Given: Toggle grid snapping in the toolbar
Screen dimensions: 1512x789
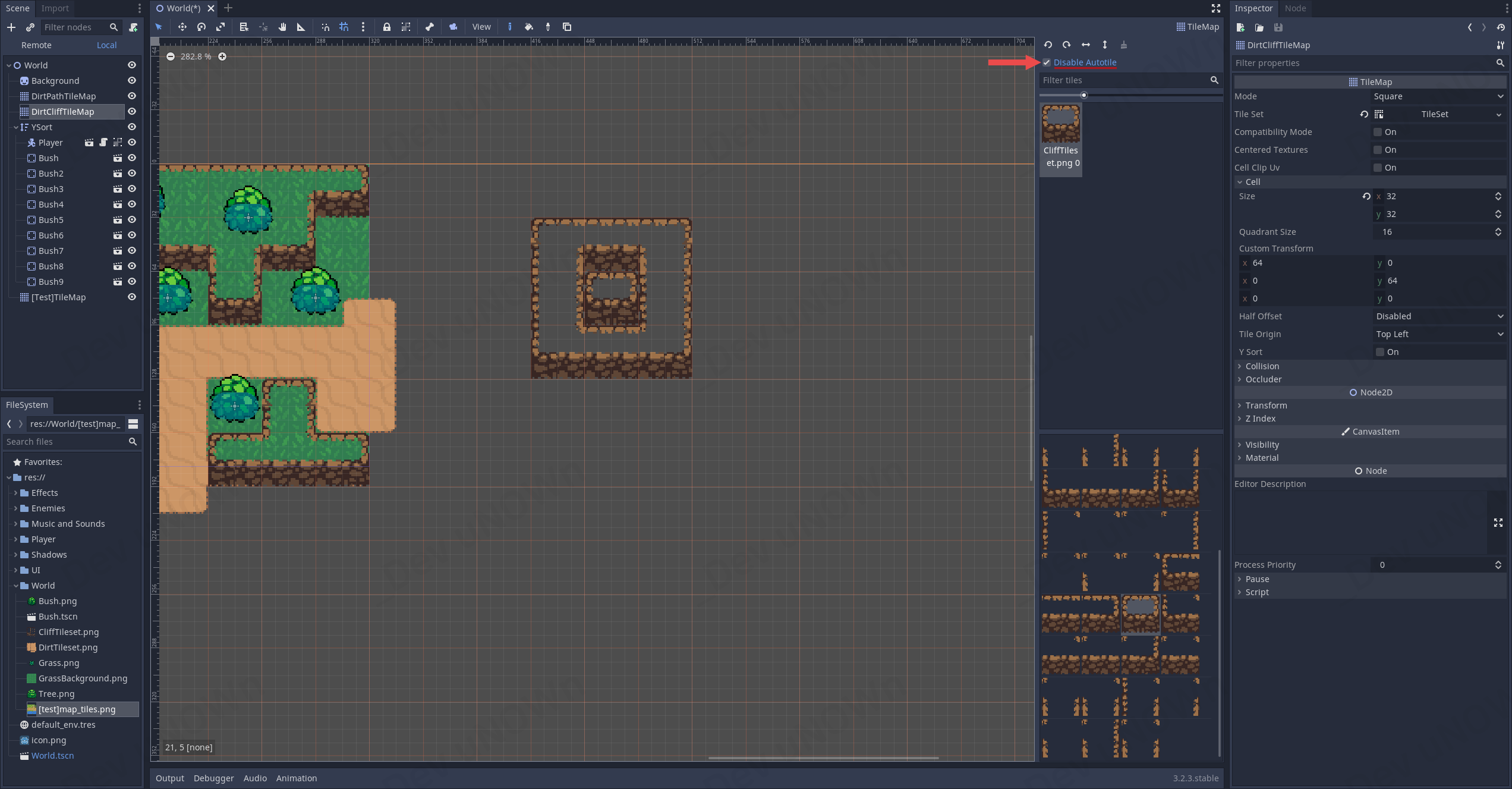Looking at the screenshot, I should [x=344, y=27].
